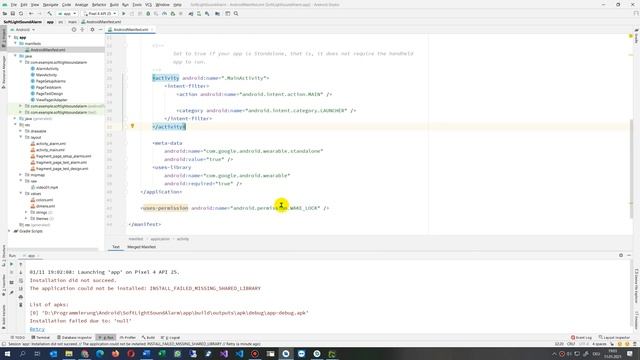Click the Windows Start button
Viewport: 640px width, 360px height.
[x=7, y=353]
